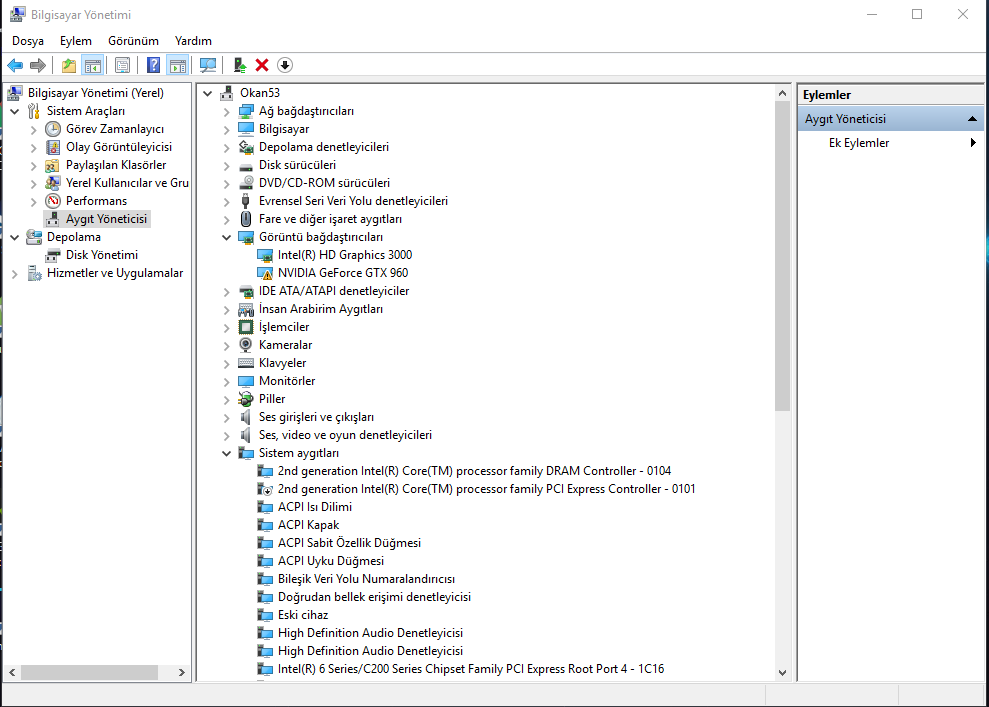
Task: Click the Fare ve diğer işaret aygıtları mouse icon
Action: [x=245, y=219]
